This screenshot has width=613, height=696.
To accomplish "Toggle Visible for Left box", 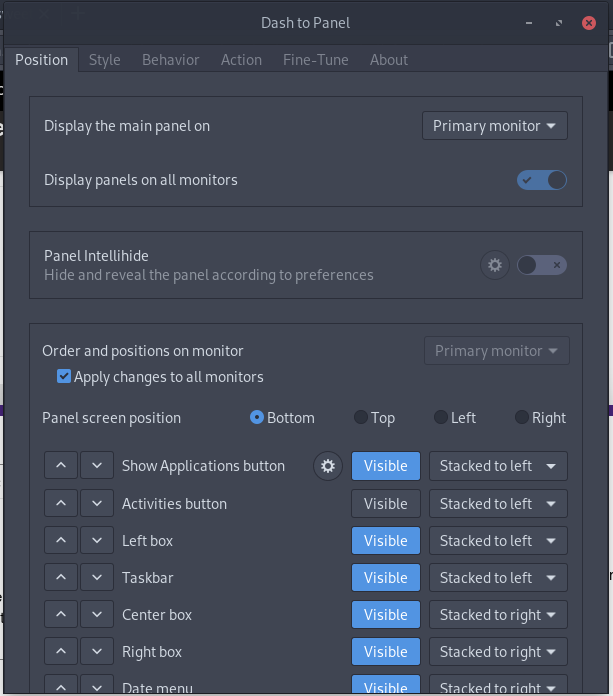I will coord(386,541).
